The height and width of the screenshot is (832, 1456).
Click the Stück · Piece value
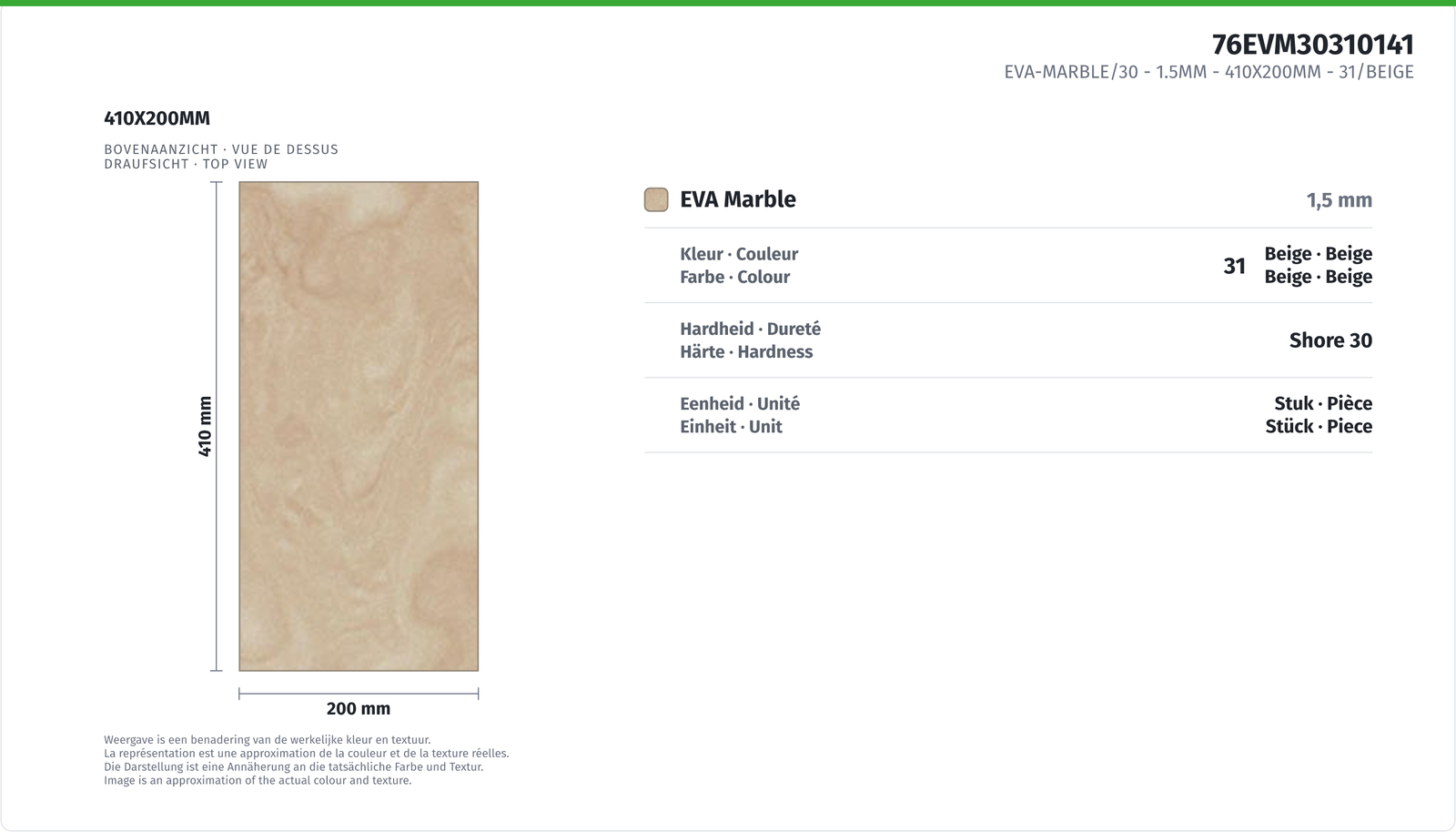tap(1319, 426)
